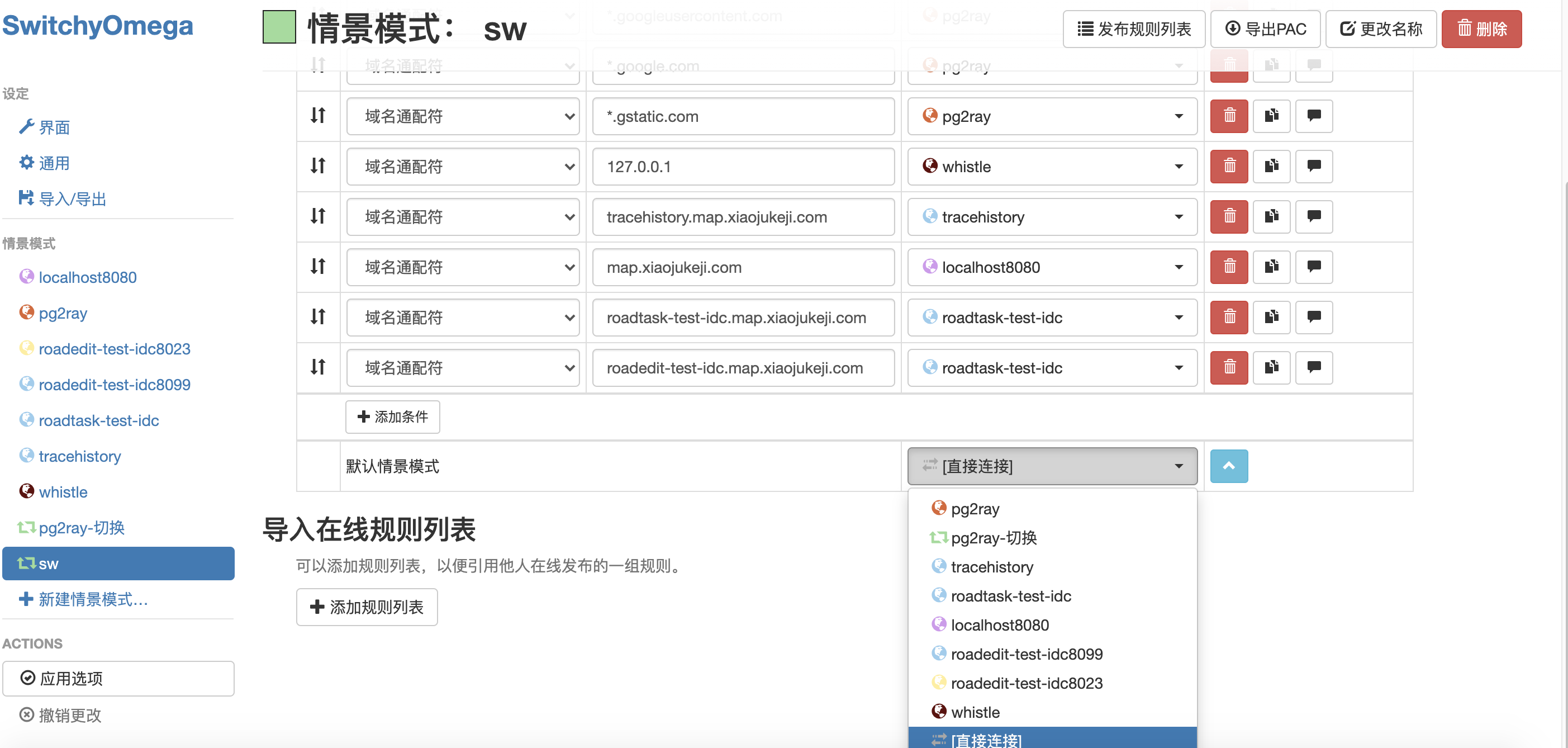Image resolution: width=1568 pixels, height=748 pixels.
Task: Collapse the default profile row with the blue up-arrow
Action: (1228, 466)
